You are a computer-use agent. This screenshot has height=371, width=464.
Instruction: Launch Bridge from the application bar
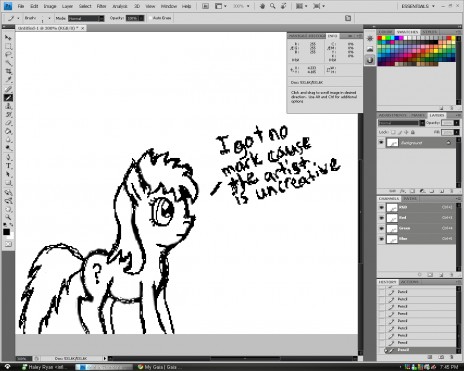click(x=205, y=6)
